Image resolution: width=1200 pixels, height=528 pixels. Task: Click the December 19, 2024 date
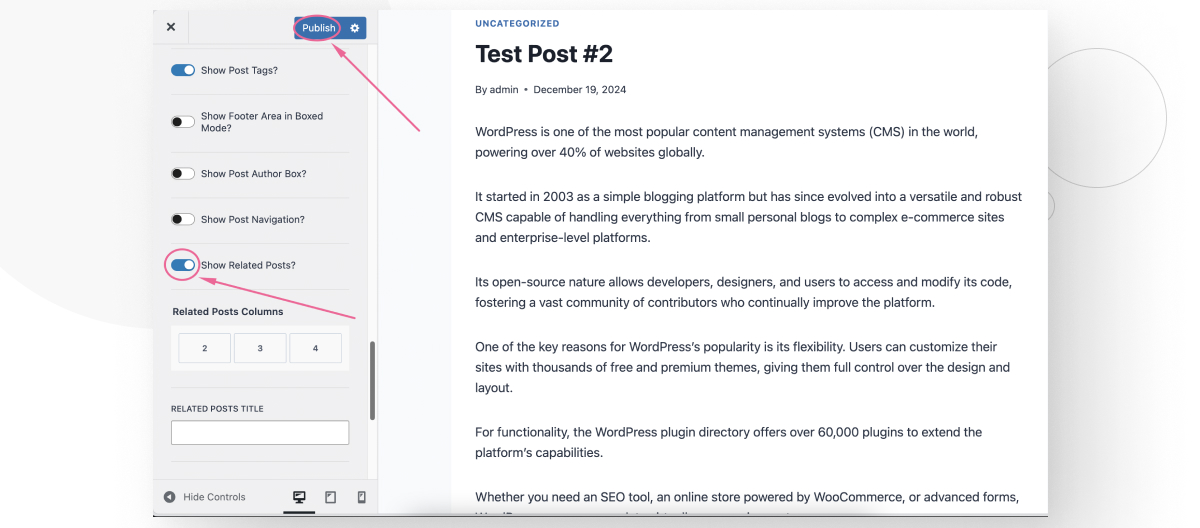pyautogui.click(x=580, y=89)
